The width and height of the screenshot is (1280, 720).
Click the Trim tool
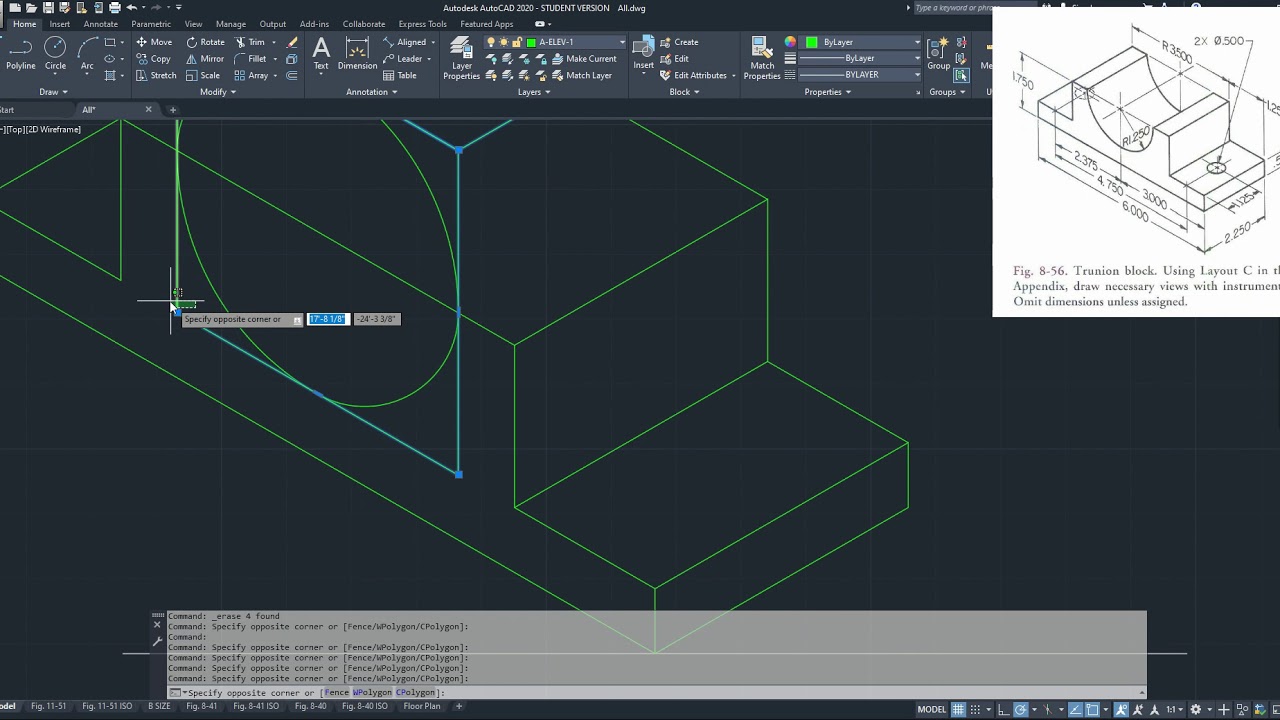250,42
